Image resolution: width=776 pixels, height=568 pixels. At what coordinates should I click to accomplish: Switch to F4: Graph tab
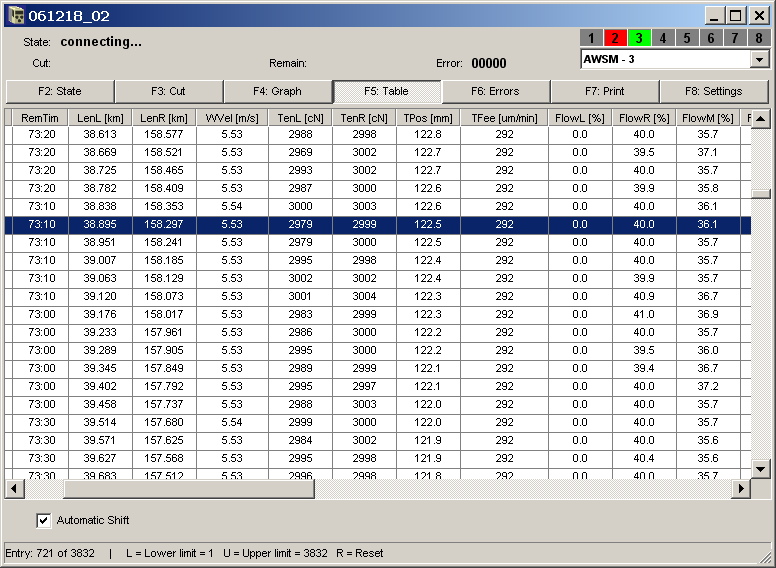click(x=278, y=91)
